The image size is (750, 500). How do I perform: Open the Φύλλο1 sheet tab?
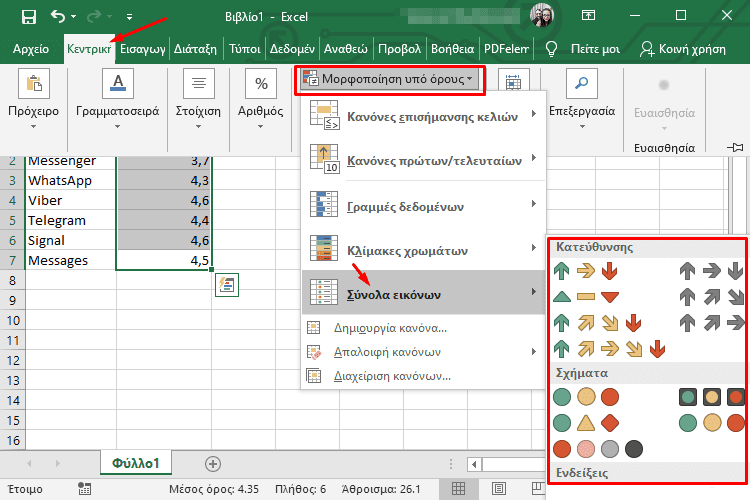coord(136,463)
